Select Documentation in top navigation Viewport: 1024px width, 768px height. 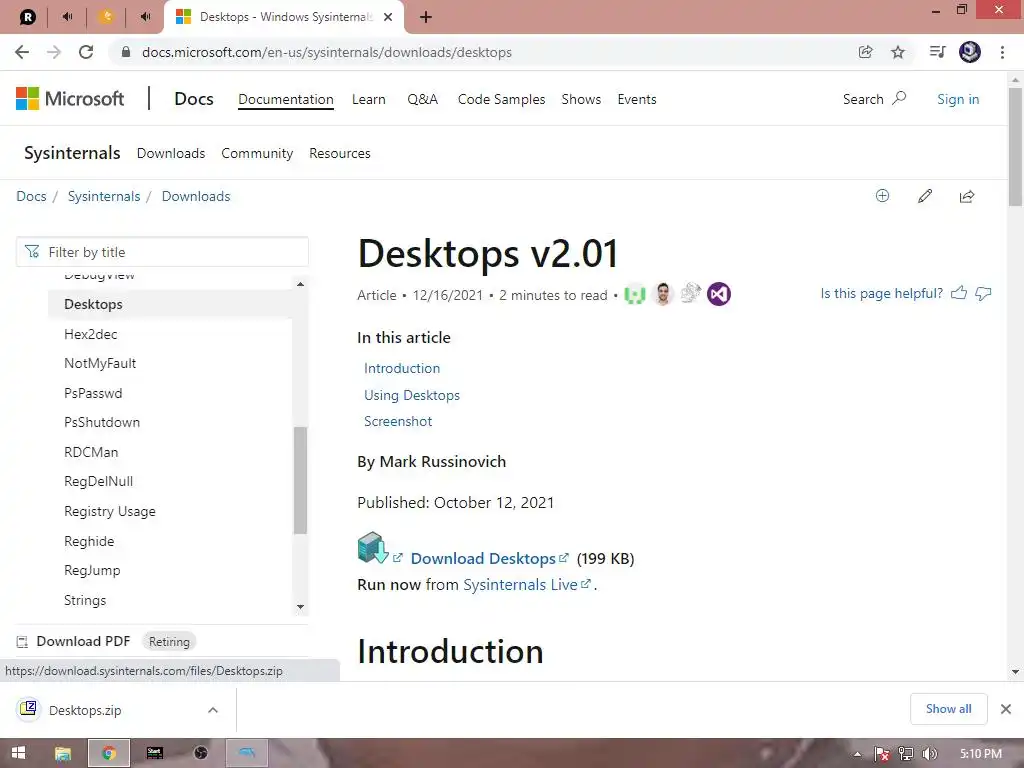[285, 99]
